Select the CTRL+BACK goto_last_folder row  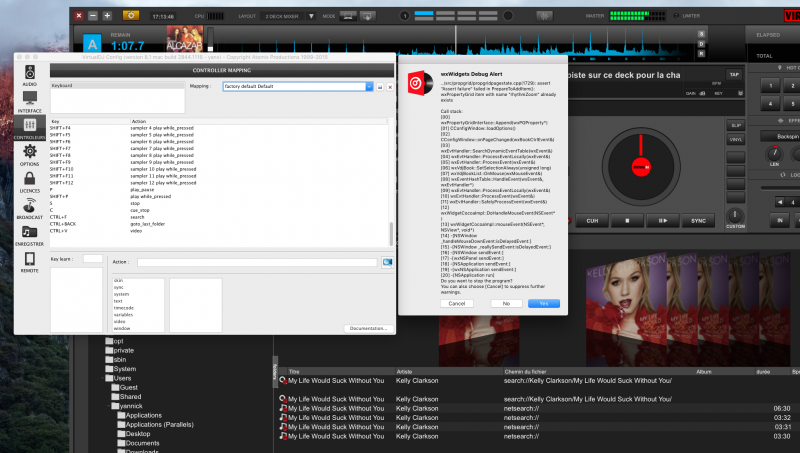218,224
